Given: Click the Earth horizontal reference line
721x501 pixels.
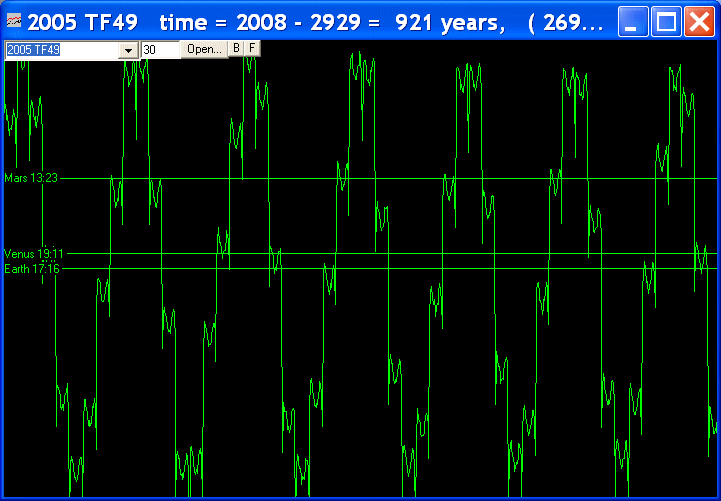Looking at the screenshot, I should 400,269.
